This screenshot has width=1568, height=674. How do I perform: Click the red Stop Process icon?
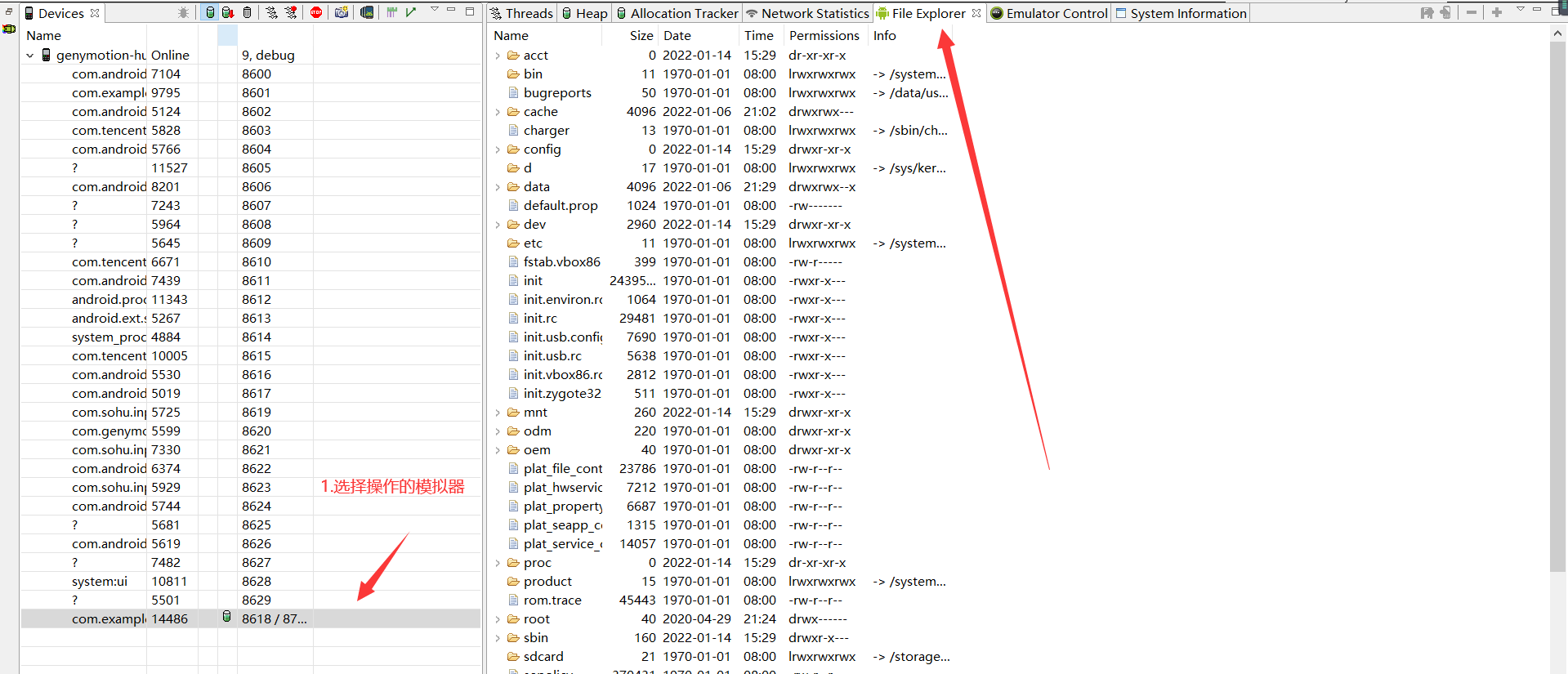click(316, 12)
